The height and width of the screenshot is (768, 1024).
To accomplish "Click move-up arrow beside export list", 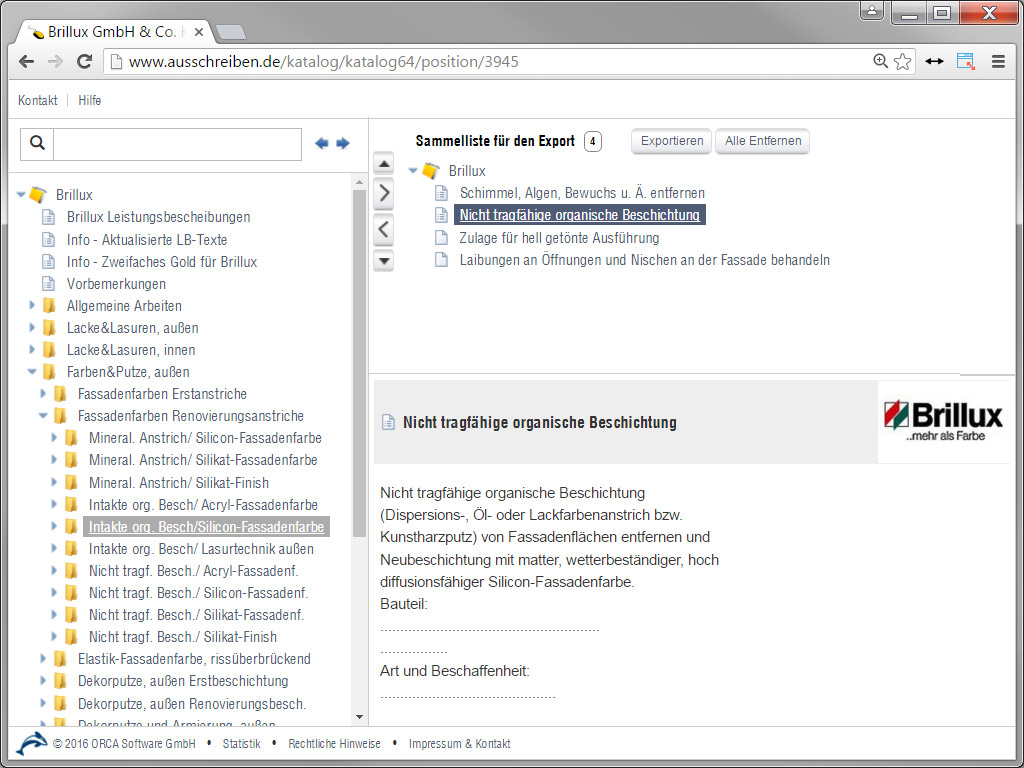I will click(383, 164).
